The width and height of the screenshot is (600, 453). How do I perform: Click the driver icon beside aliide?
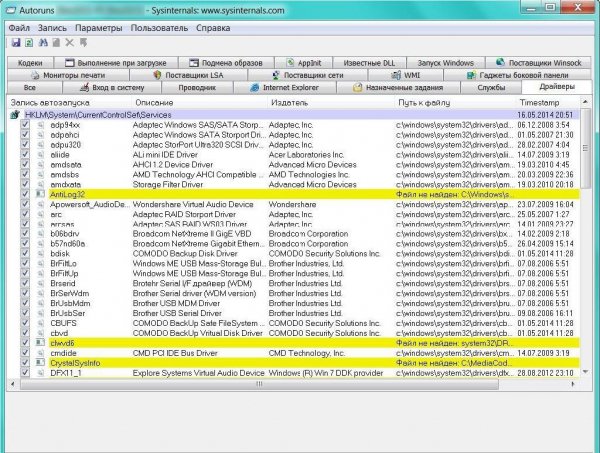click(x=41, y=155)
